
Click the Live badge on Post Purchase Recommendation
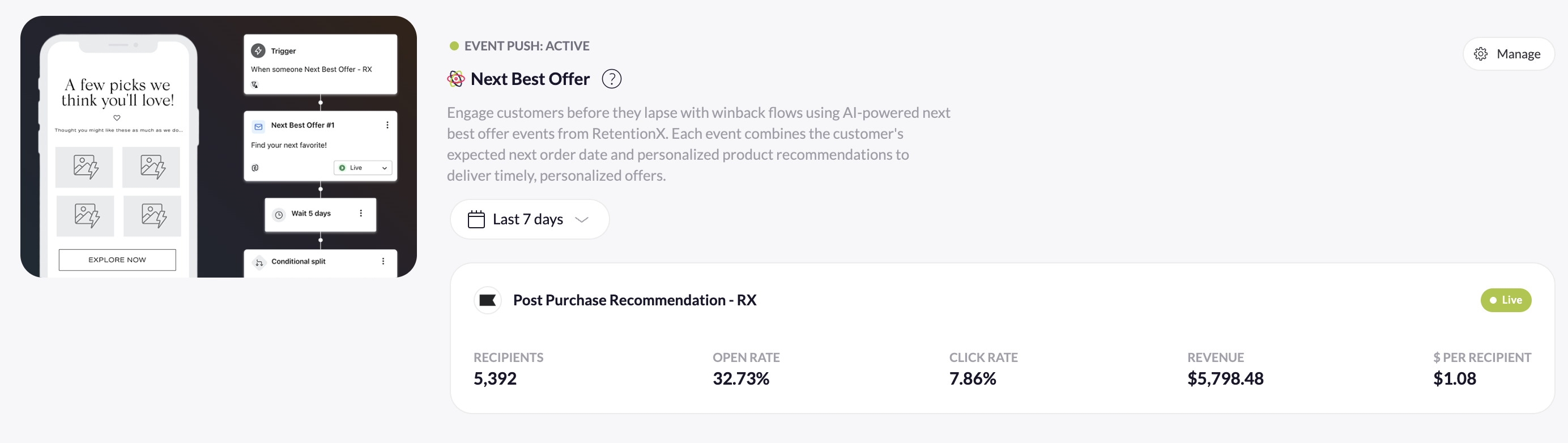(1505, 300)
